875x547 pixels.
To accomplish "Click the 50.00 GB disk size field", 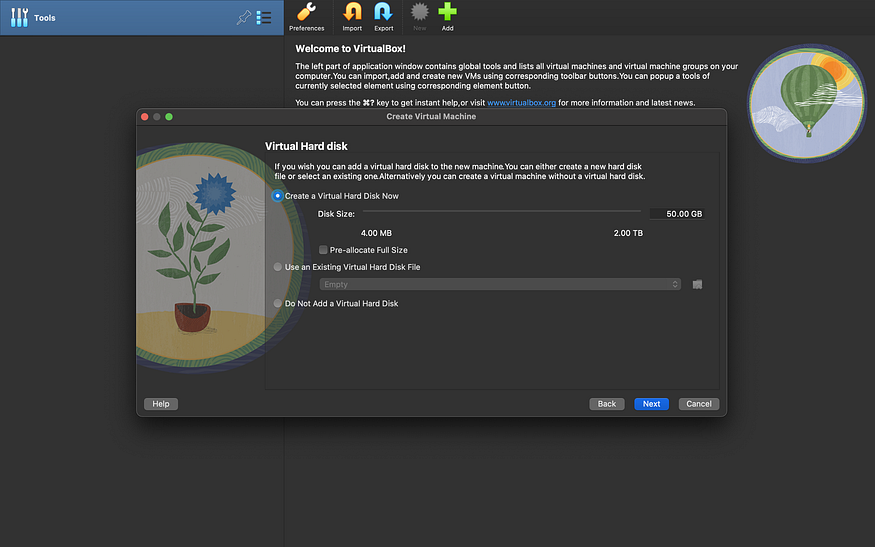I will (x=677, y=214).
